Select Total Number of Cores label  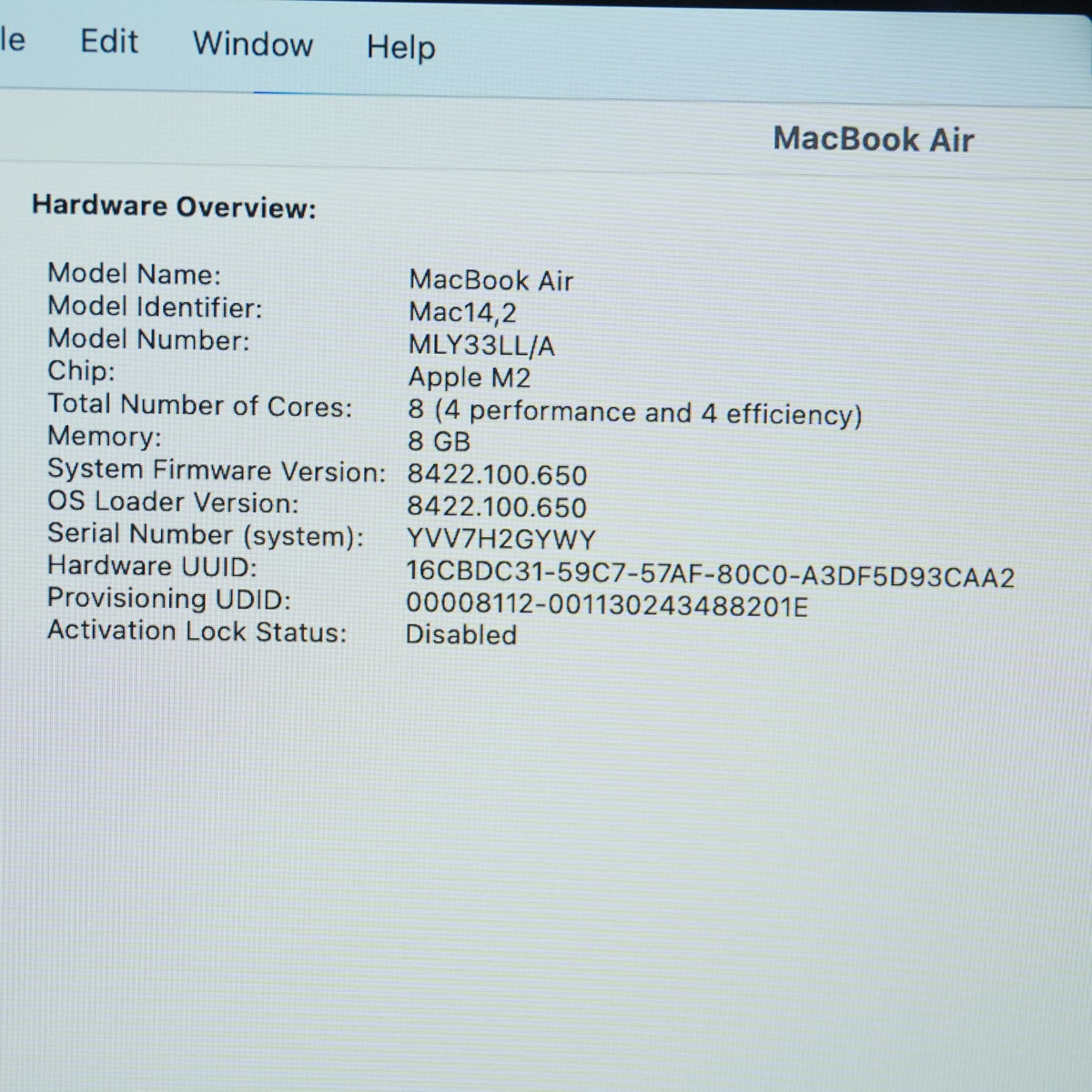(x=199, y=405)
